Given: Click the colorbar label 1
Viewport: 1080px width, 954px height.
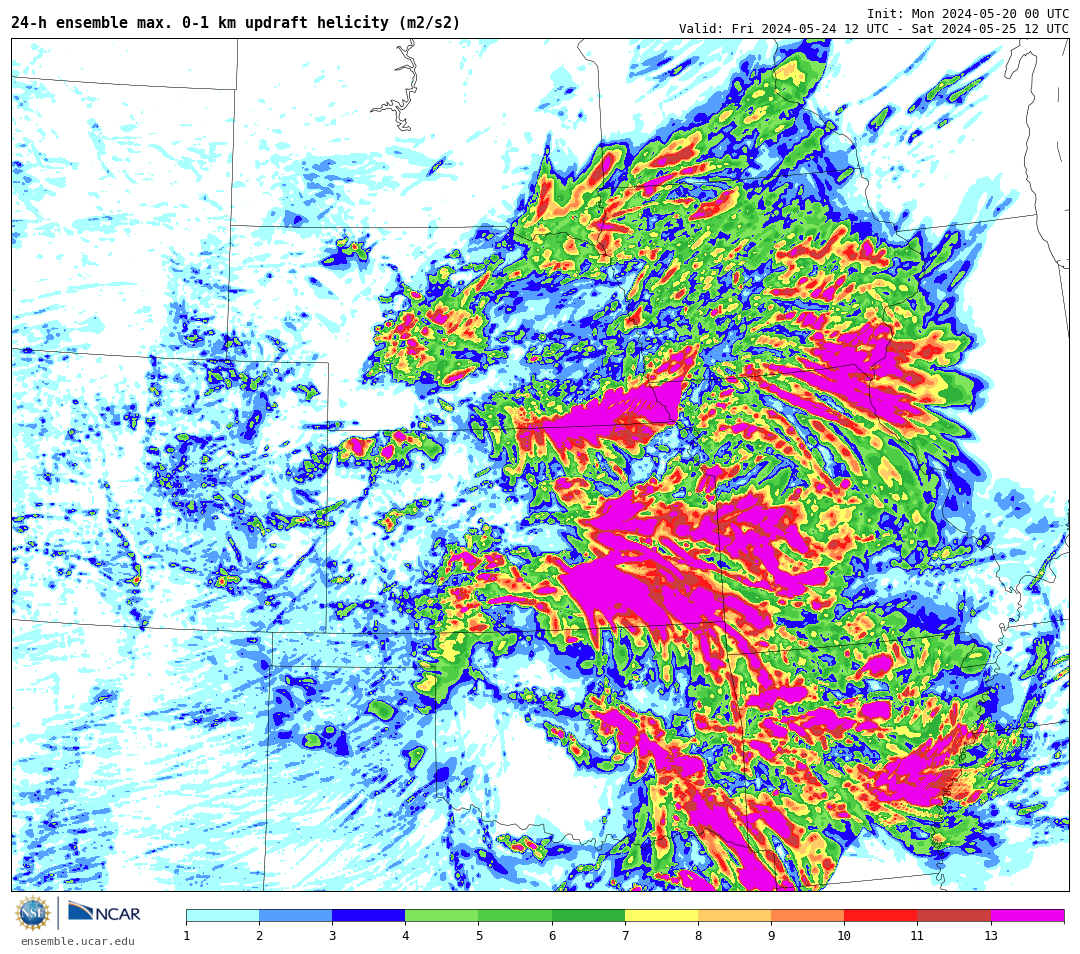Looking at the screenshot, I should point(187,935).
